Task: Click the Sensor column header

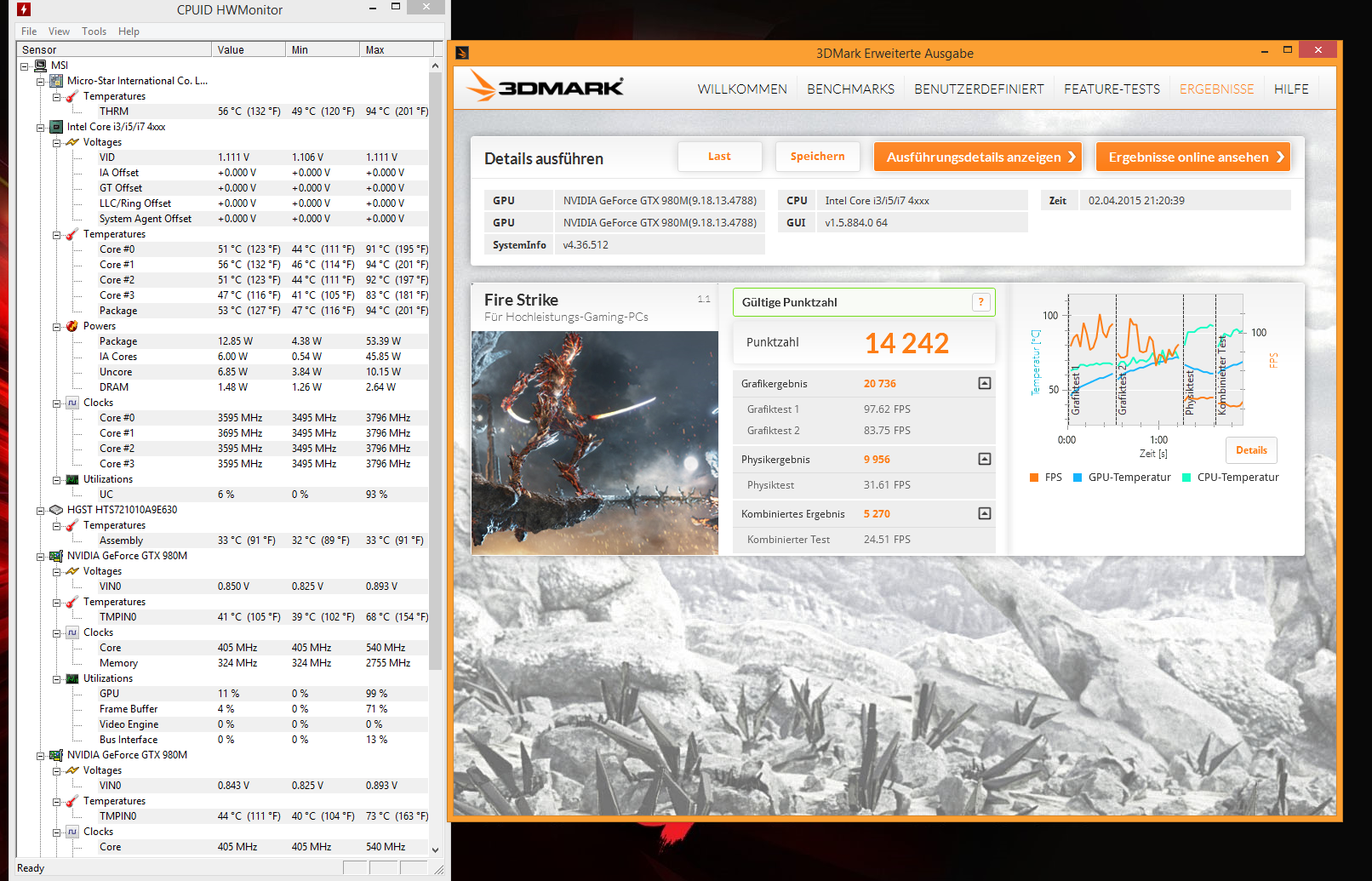Action: click(115, 49)
